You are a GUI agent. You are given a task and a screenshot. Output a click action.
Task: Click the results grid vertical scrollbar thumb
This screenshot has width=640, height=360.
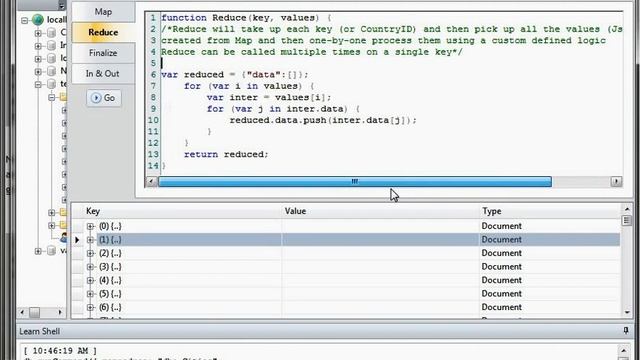[x=627, y=220]
